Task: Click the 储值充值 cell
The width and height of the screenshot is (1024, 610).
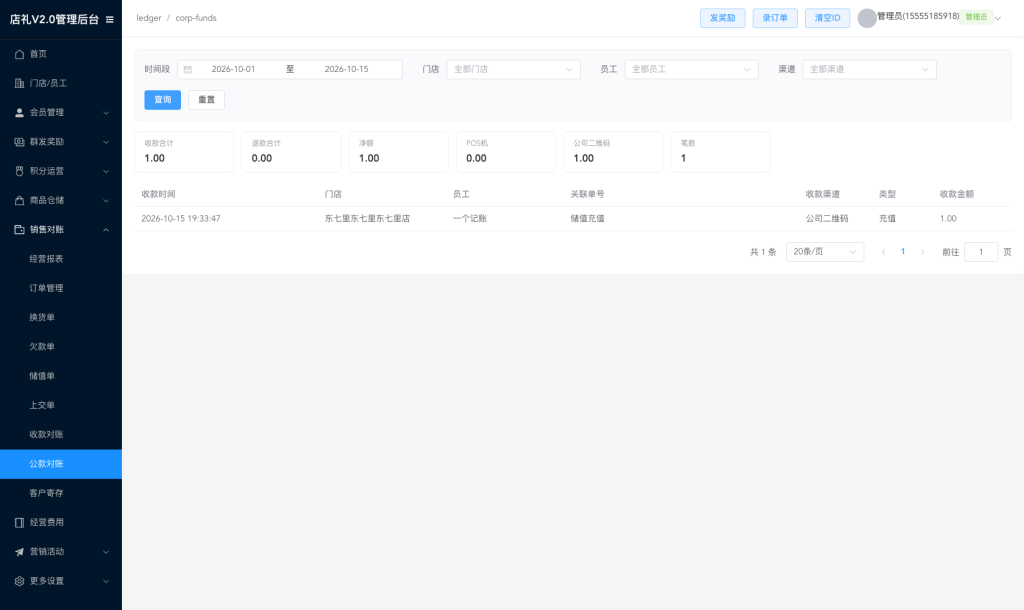Action: point(587,219)
